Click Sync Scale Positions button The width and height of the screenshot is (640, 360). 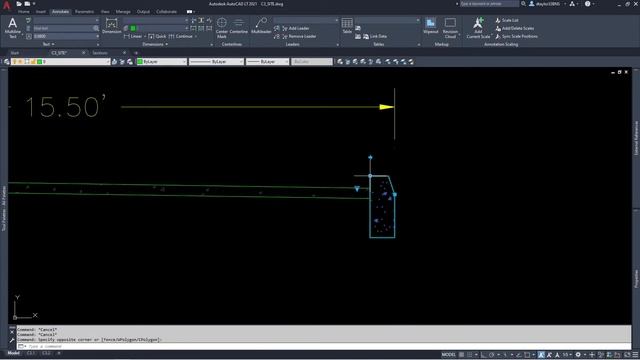(x=516, y=36)
